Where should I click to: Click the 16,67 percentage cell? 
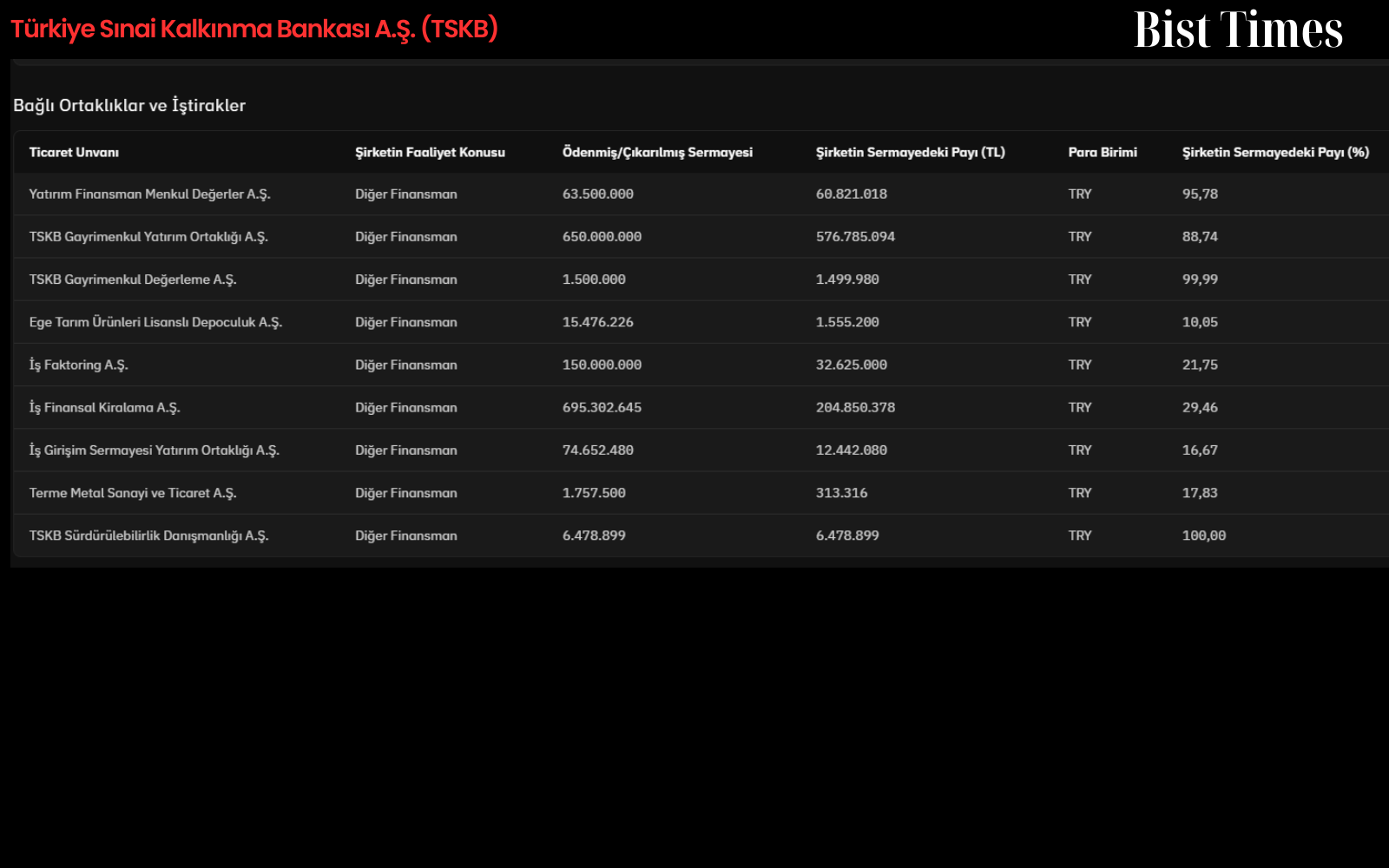(x=1200, y=450)
